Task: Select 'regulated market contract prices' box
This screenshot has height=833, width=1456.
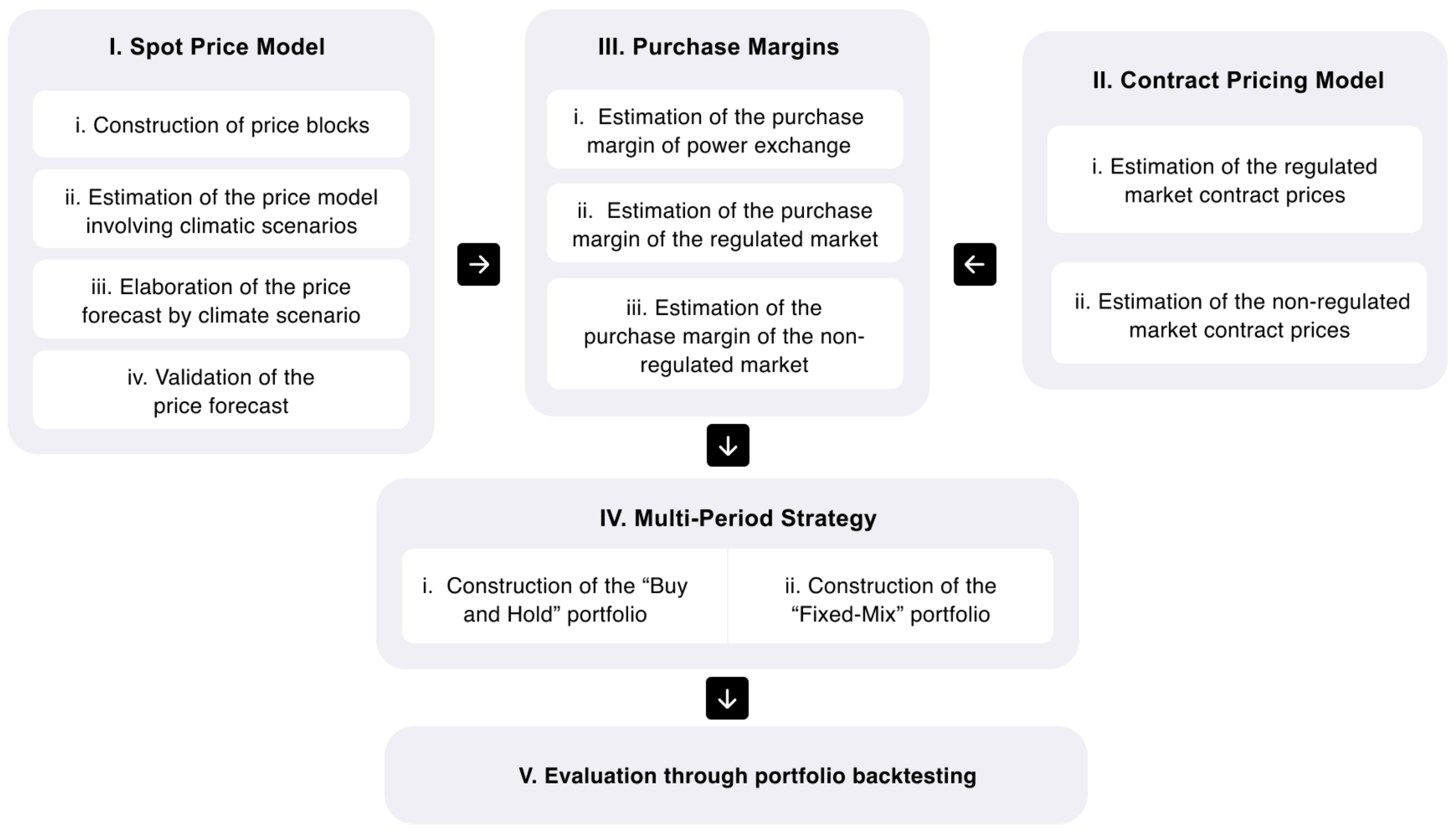Action: point(1235,180)
